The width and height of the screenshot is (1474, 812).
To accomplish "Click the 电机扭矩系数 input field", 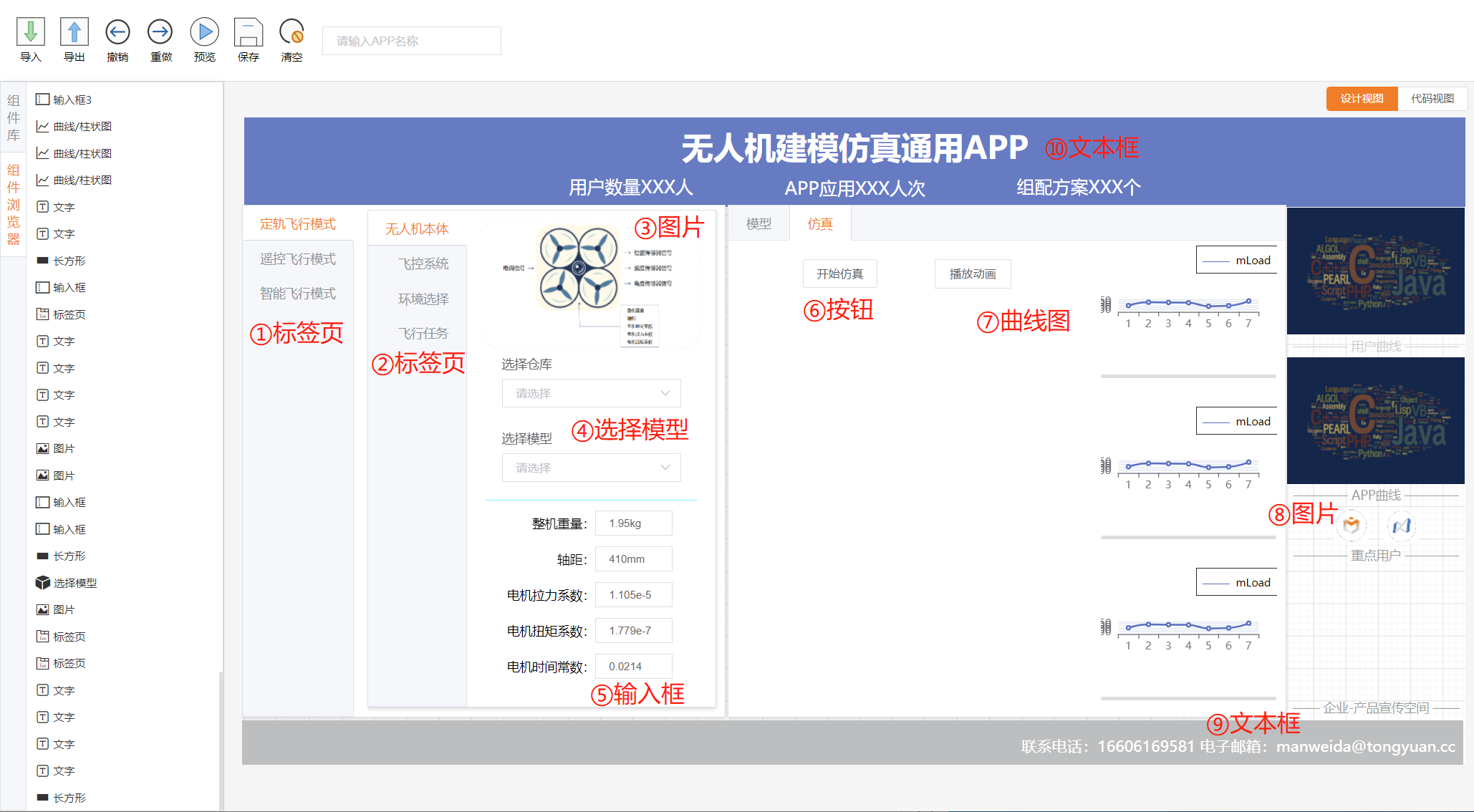I will (633, 631).
